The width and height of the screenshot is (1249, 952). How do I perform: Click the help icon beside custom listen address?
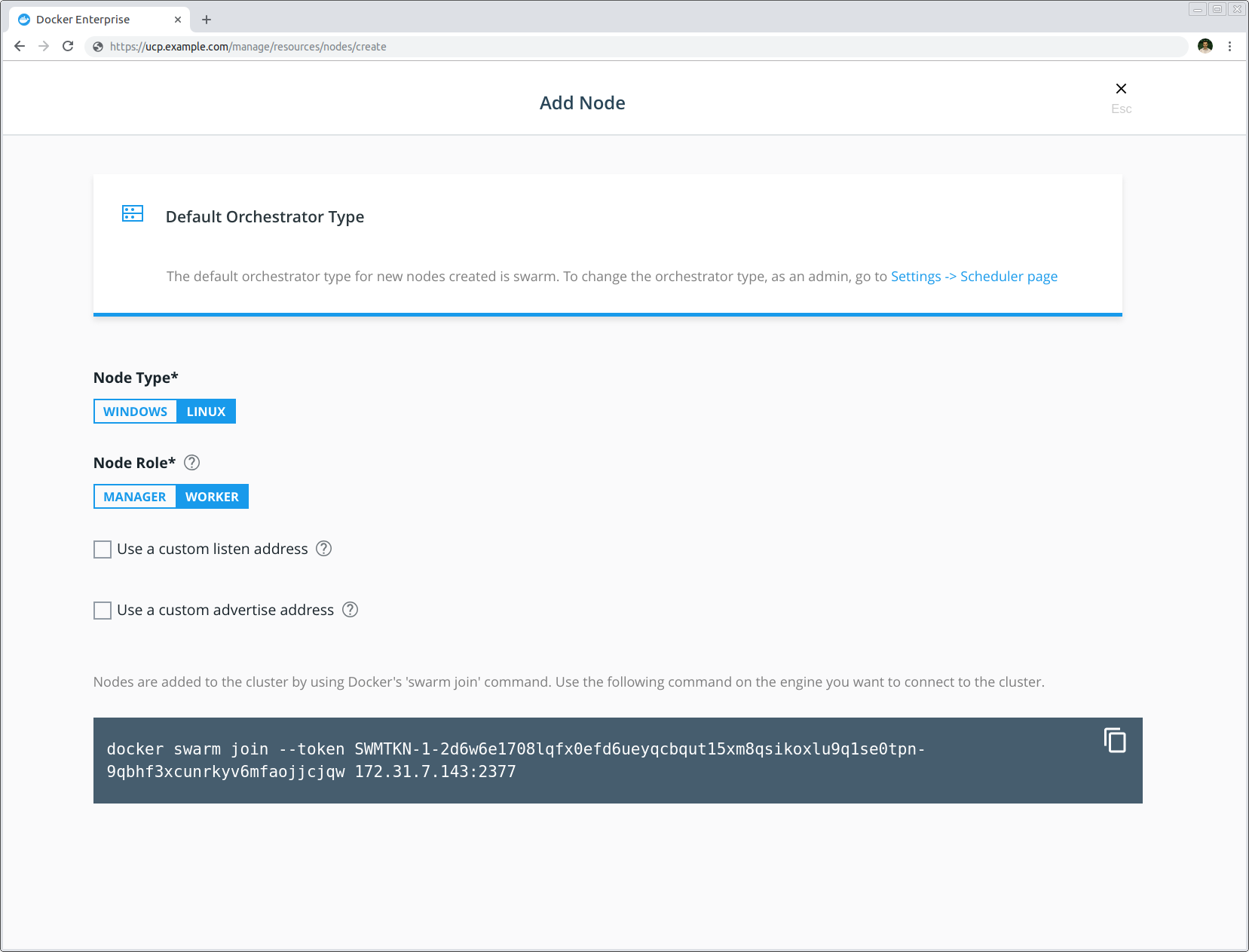324,549
